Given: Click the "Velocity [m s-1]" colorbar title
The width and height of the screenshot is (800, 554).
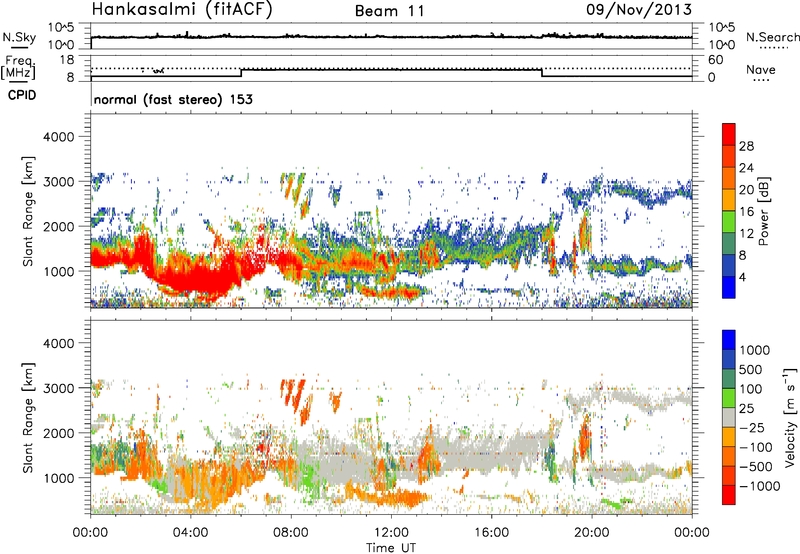Looking at the screenshot, I should (789, 417).
